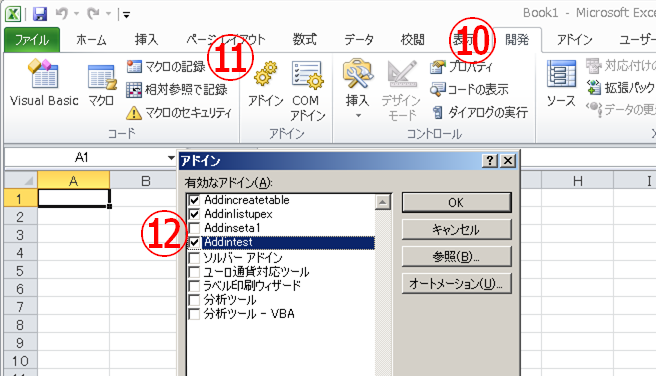Select the ソルバー アドイン entry text
This screenshot has width=656, height=376.
click(x=243, y=258)
